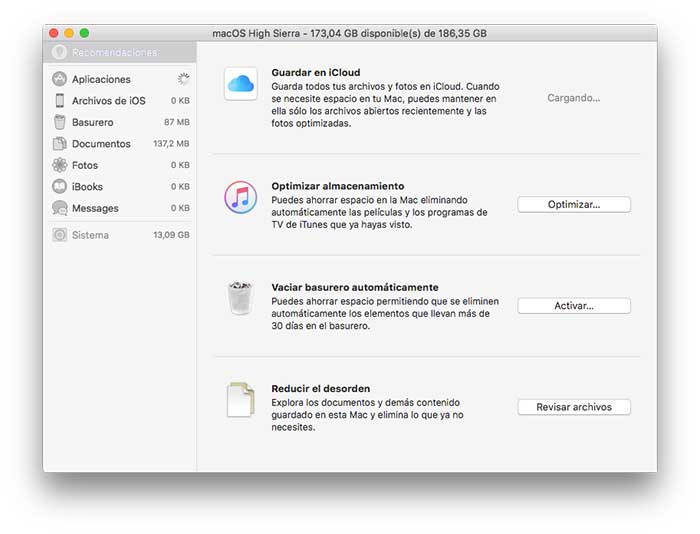Image resolution: width=700 pixels, height=534 pixels.
Task: Click the iBooks book icon
Action: click(59, 186)
